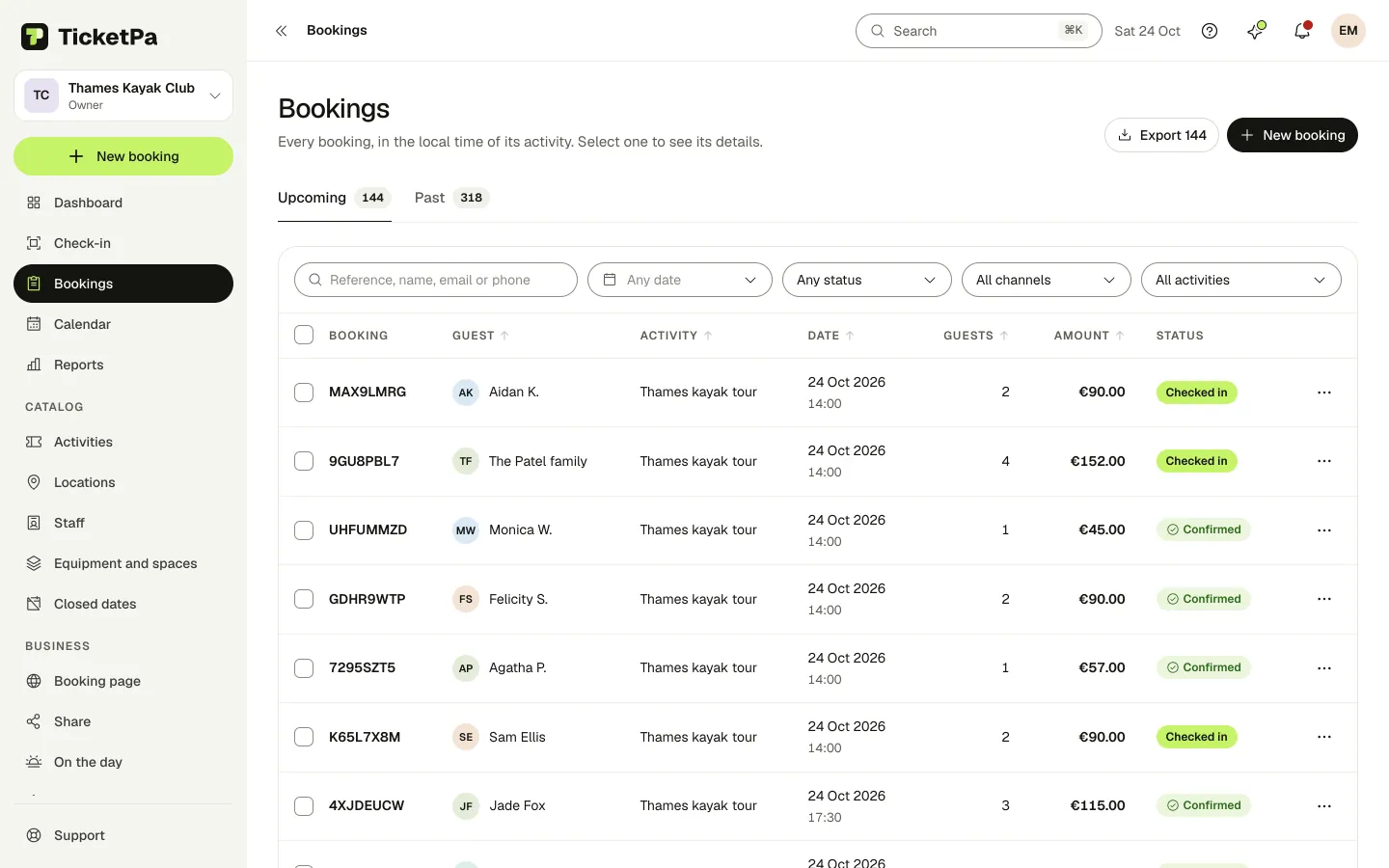This screenshot has height=868, width=1389.
Task: Click the Export 144 button
Action: (x=1161, y=135)
